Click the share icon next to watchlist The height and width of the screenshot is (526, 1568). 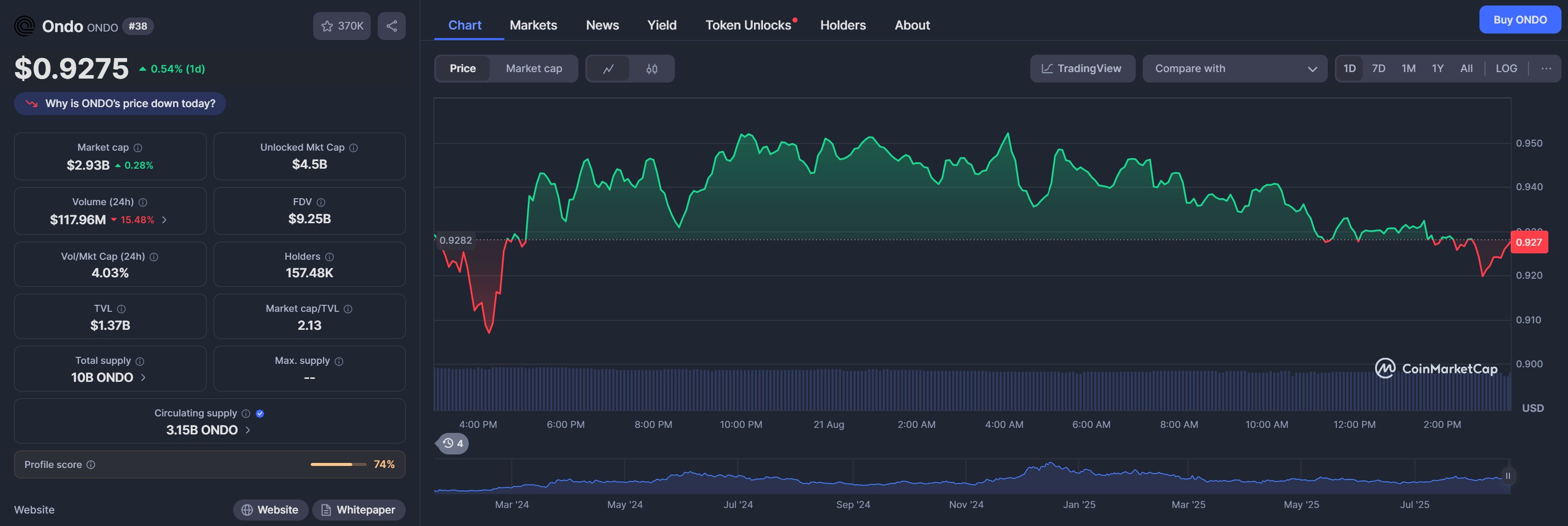[391, 26]
